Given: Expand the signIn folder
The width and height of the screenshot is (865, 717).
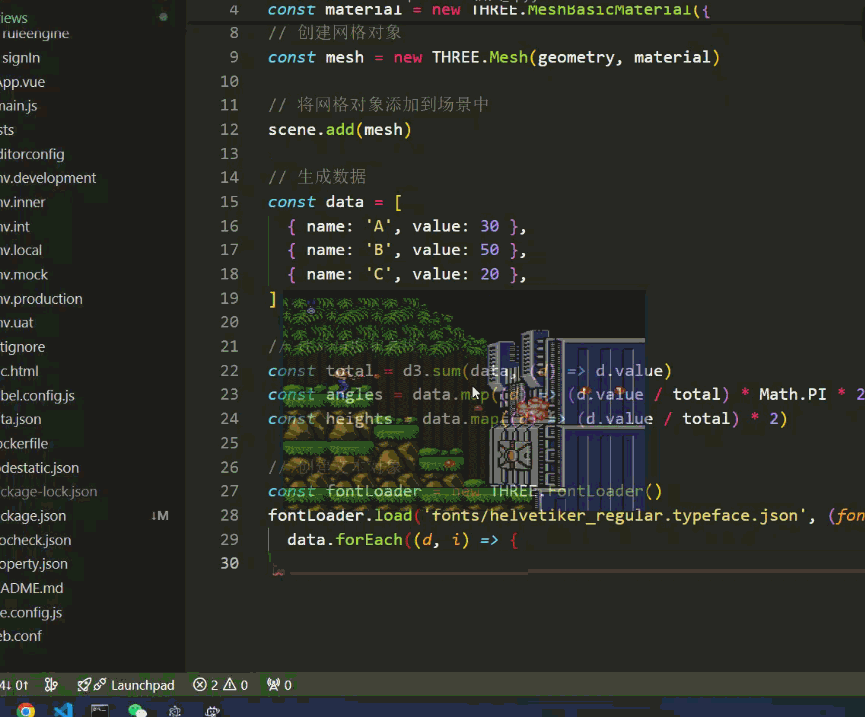Looking at the screenshot, I should 22,58.
